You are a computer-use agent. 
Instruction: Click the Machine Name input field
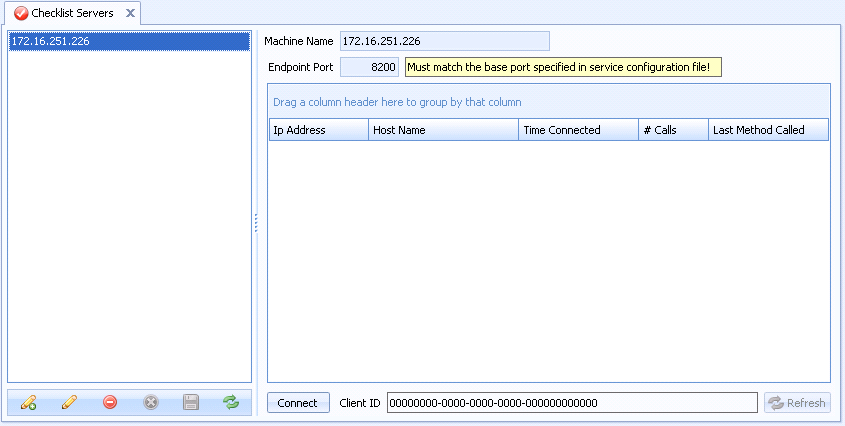coord(444,41)
